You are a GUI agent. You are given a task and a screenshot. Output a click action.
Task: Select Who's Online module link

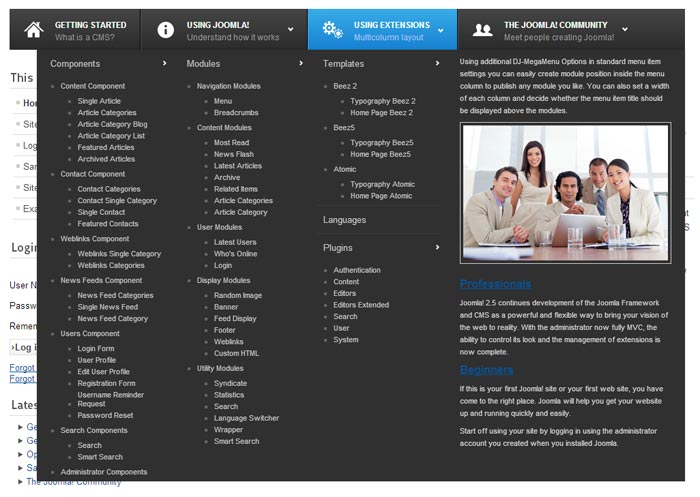coord(236,254)
